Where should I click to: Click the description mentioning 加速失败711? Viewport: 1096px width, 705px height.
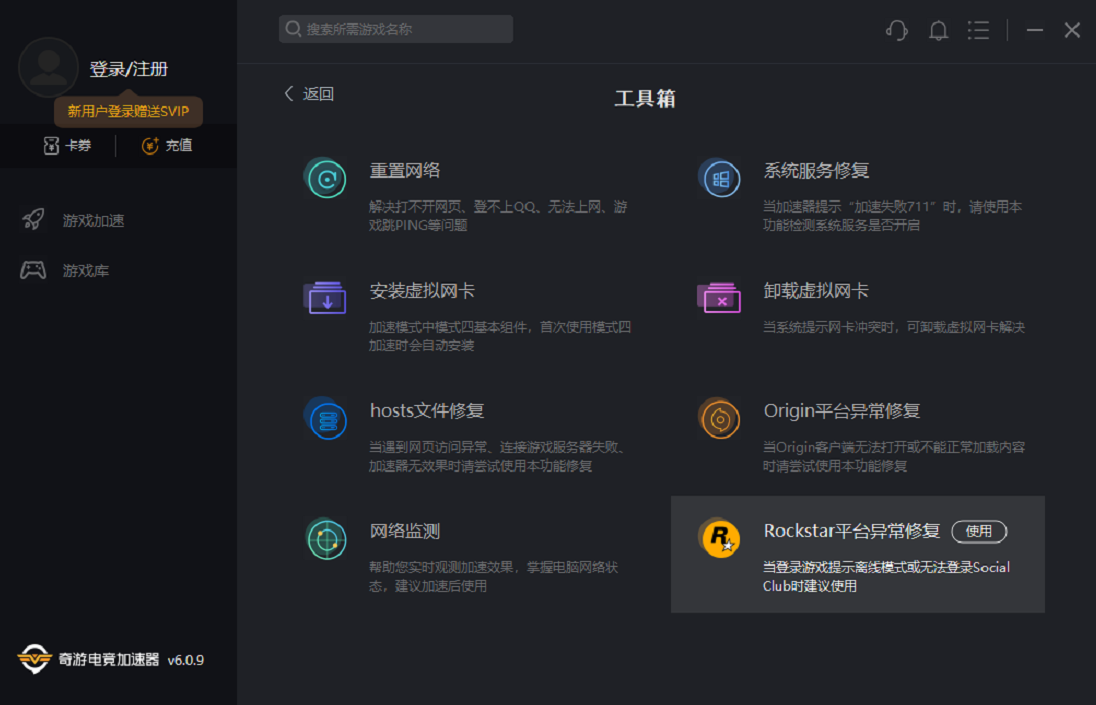coord(893,216)
